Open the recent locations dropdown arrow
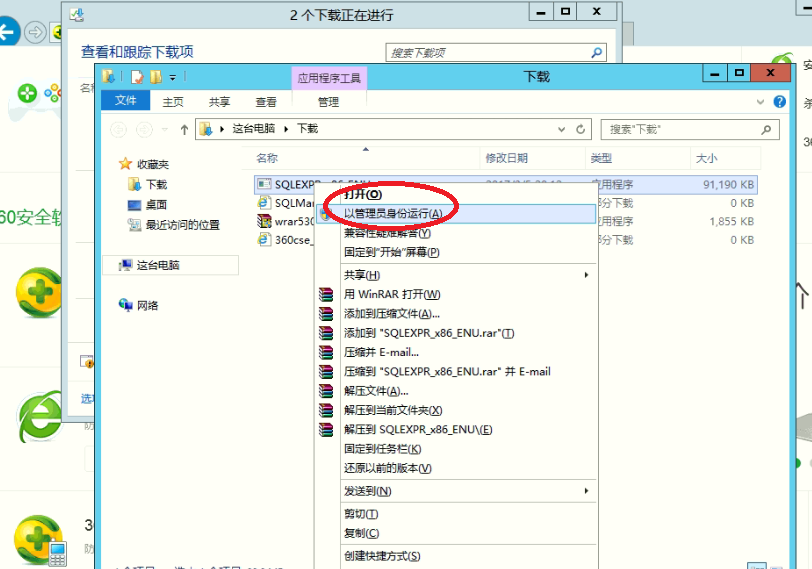812x569 pixels. click(165, 129)
